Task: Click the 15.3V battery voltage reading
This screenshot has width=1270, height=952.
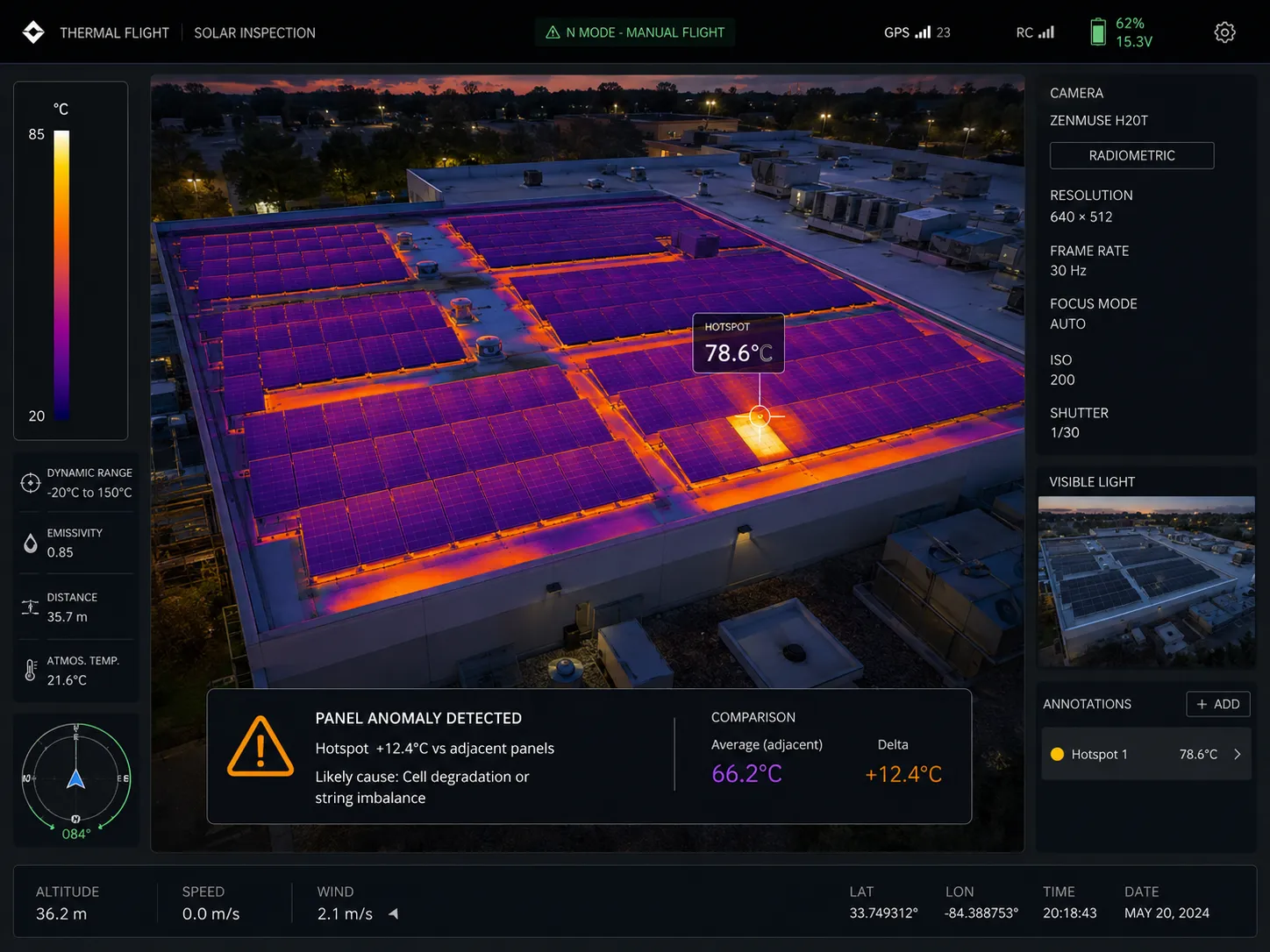Action: click(1133, 41)
